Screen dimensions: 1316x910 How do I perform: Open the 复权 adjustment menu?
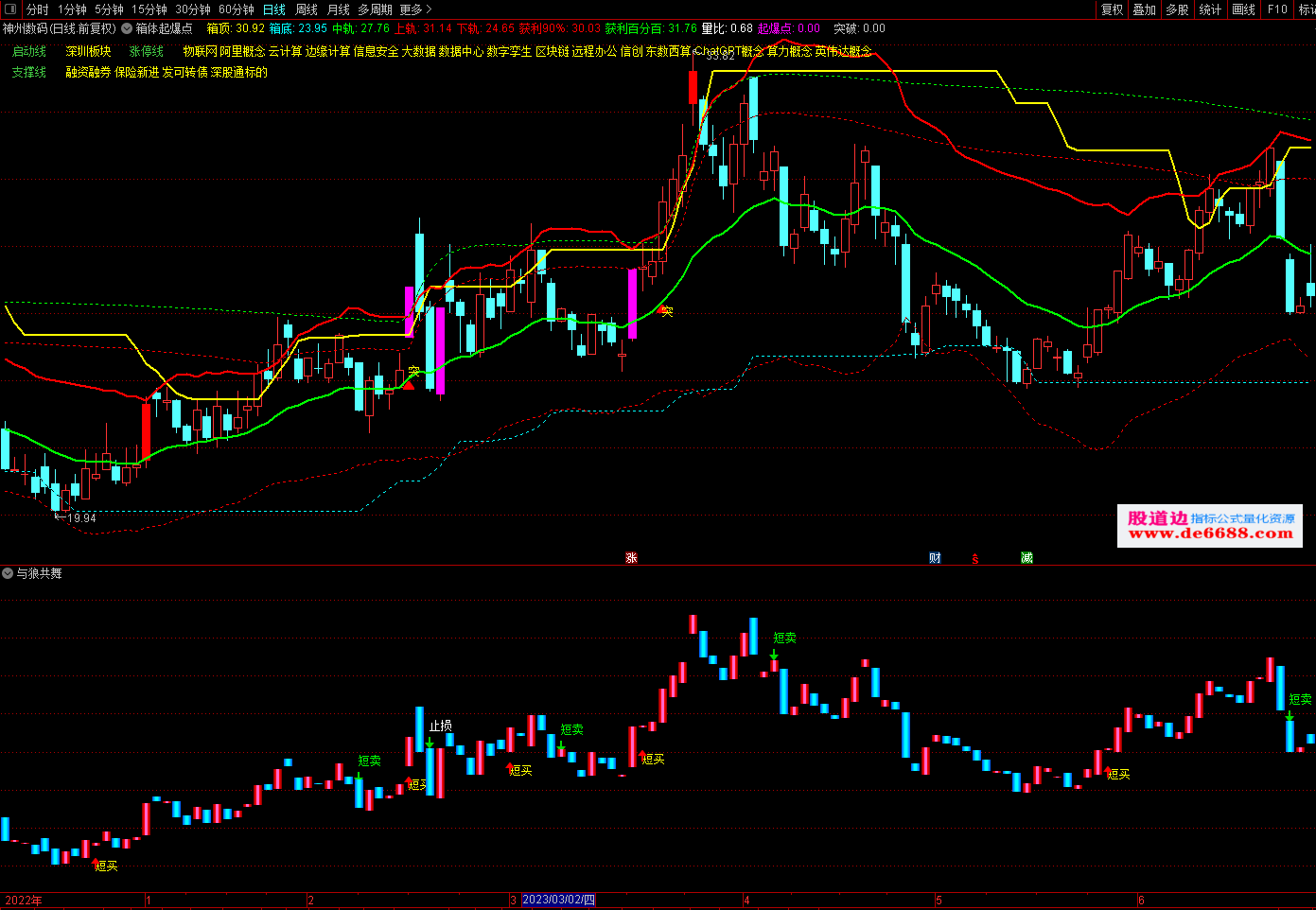point(1113,9)
